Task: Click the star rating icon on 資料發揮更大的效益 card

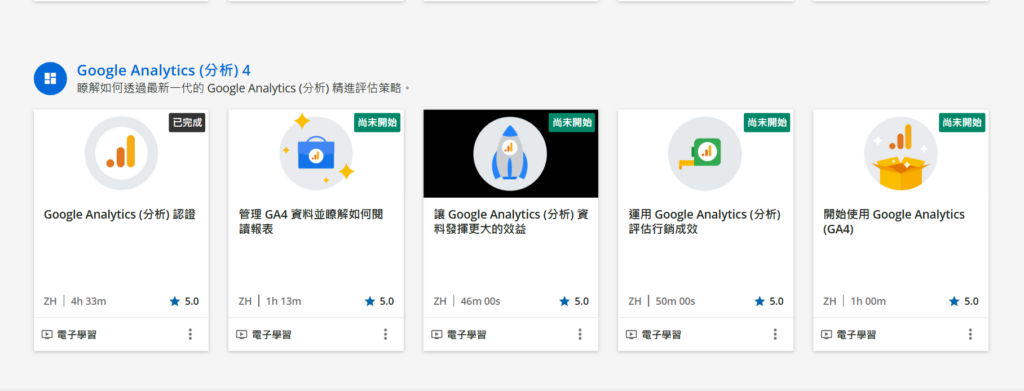Action: pyautogui.click(x=564, y=301)
